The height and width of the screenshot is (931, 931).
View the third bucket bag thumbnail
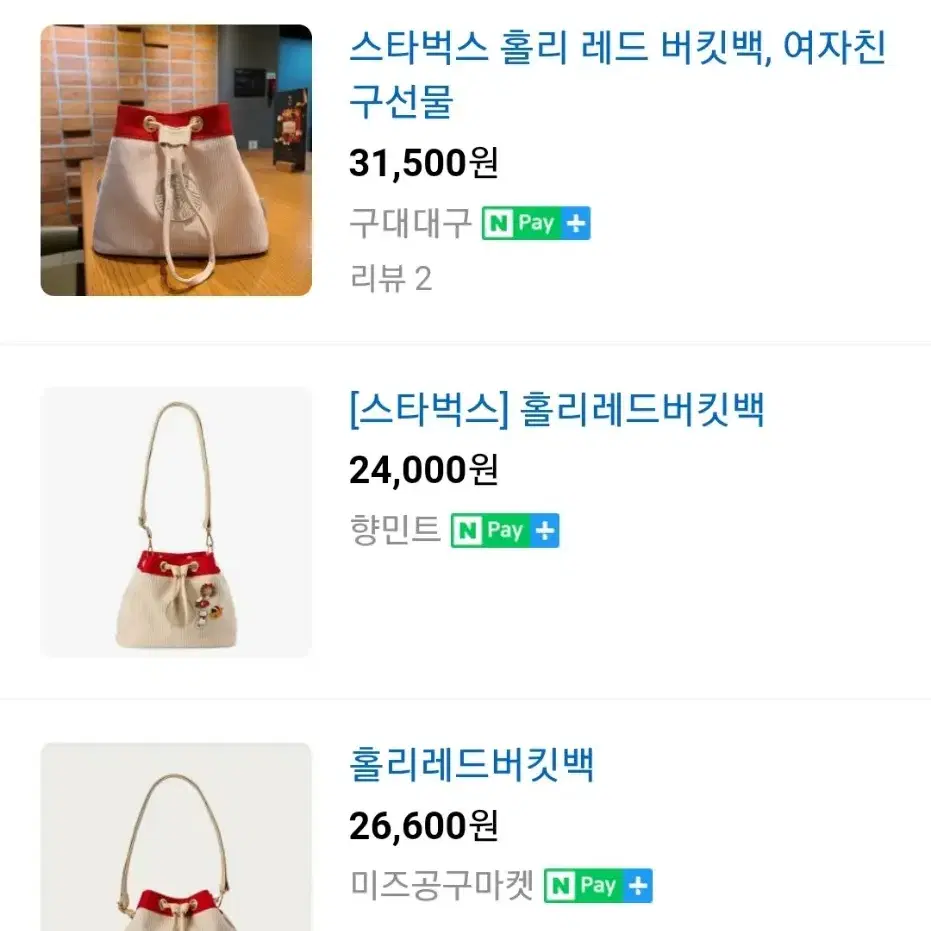point(176,836)
